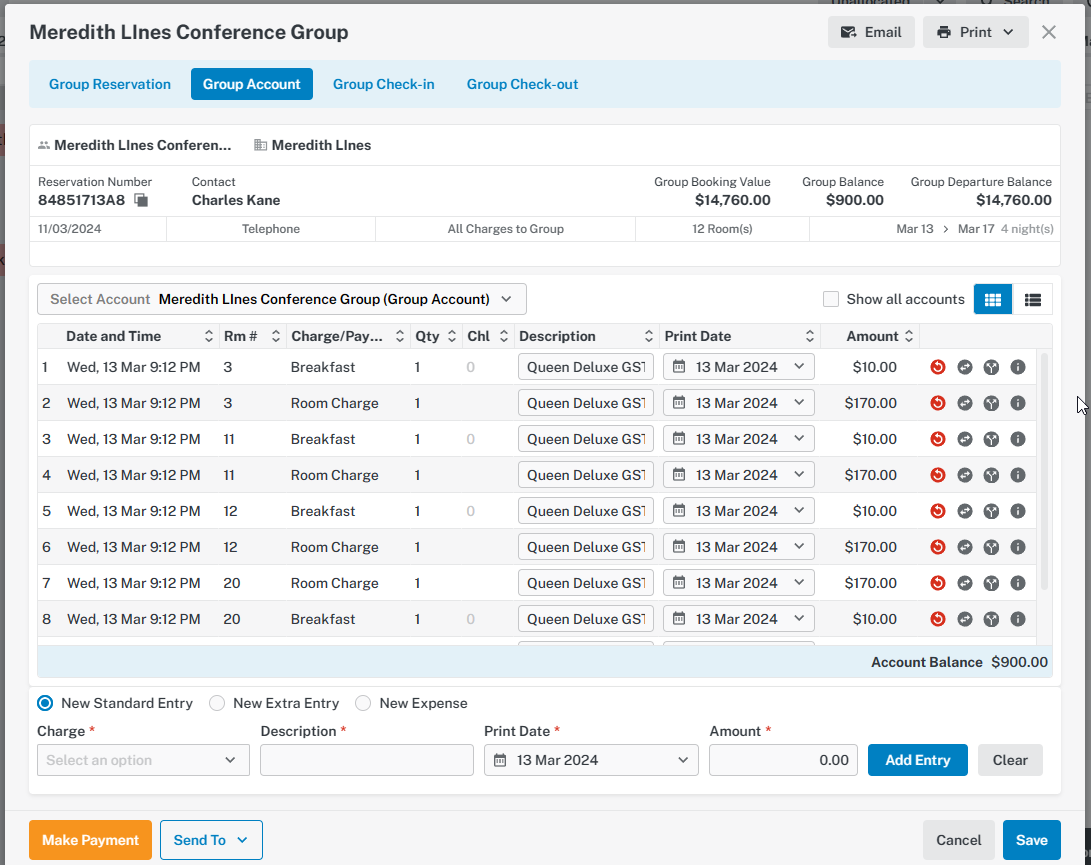Viewport: 1091px width, 865px height.
Task: Split the row 7 Room Charge for room 20
Action: pyautogui.click(x=991, y=583)
